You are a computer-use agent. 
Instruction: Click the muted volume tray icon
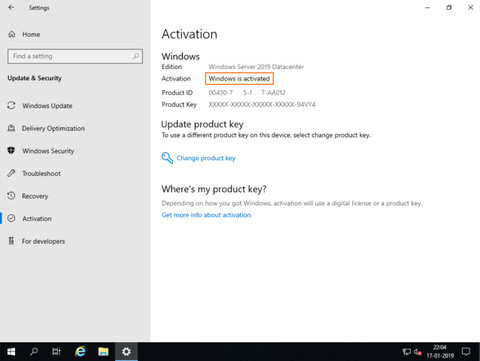tap(418, 352)
